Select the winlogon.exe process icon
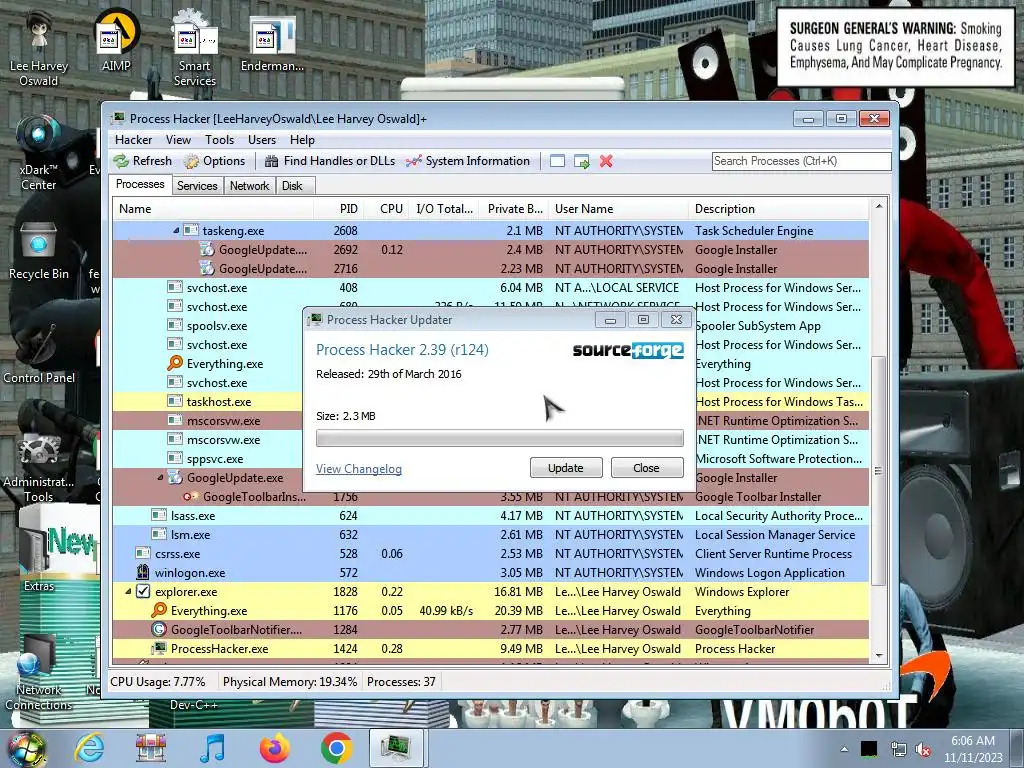 click(143, 573)
